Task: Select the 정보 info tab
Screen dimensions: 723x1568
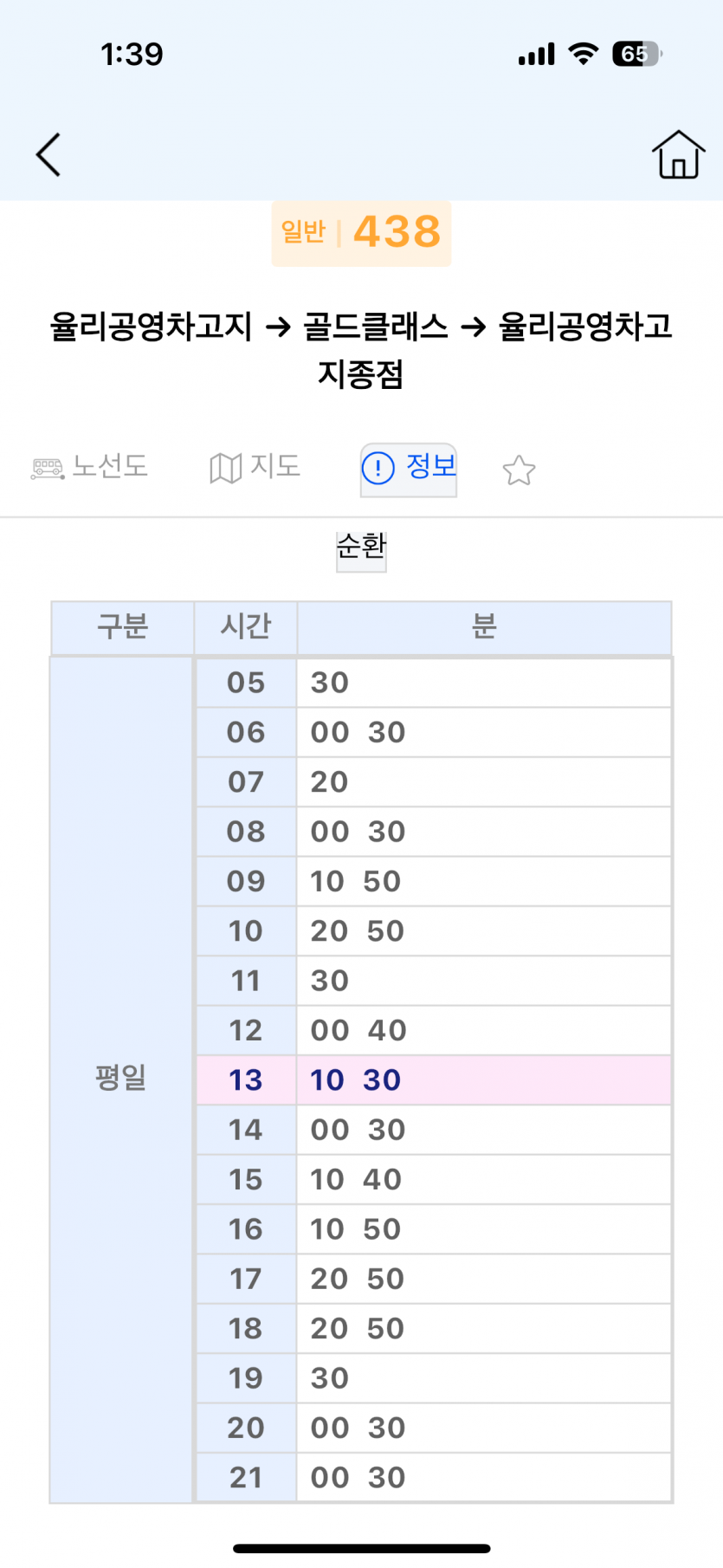Action: [409, 469]
